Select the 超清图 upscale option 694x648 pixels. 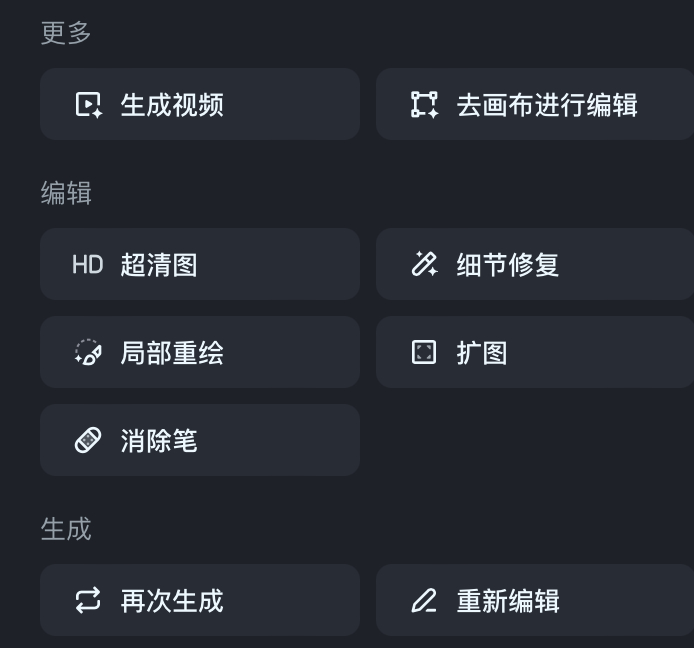159,265
